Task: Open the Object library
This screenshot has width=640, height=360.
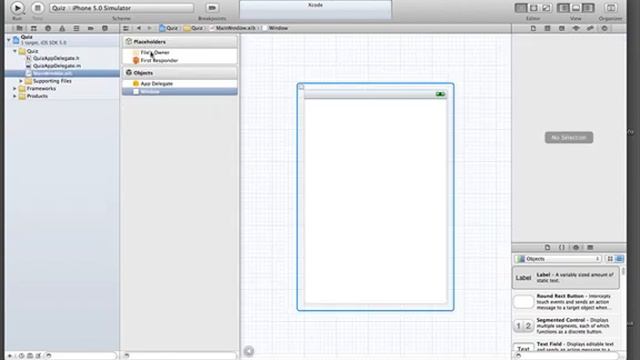Action: tap(576, 247)
